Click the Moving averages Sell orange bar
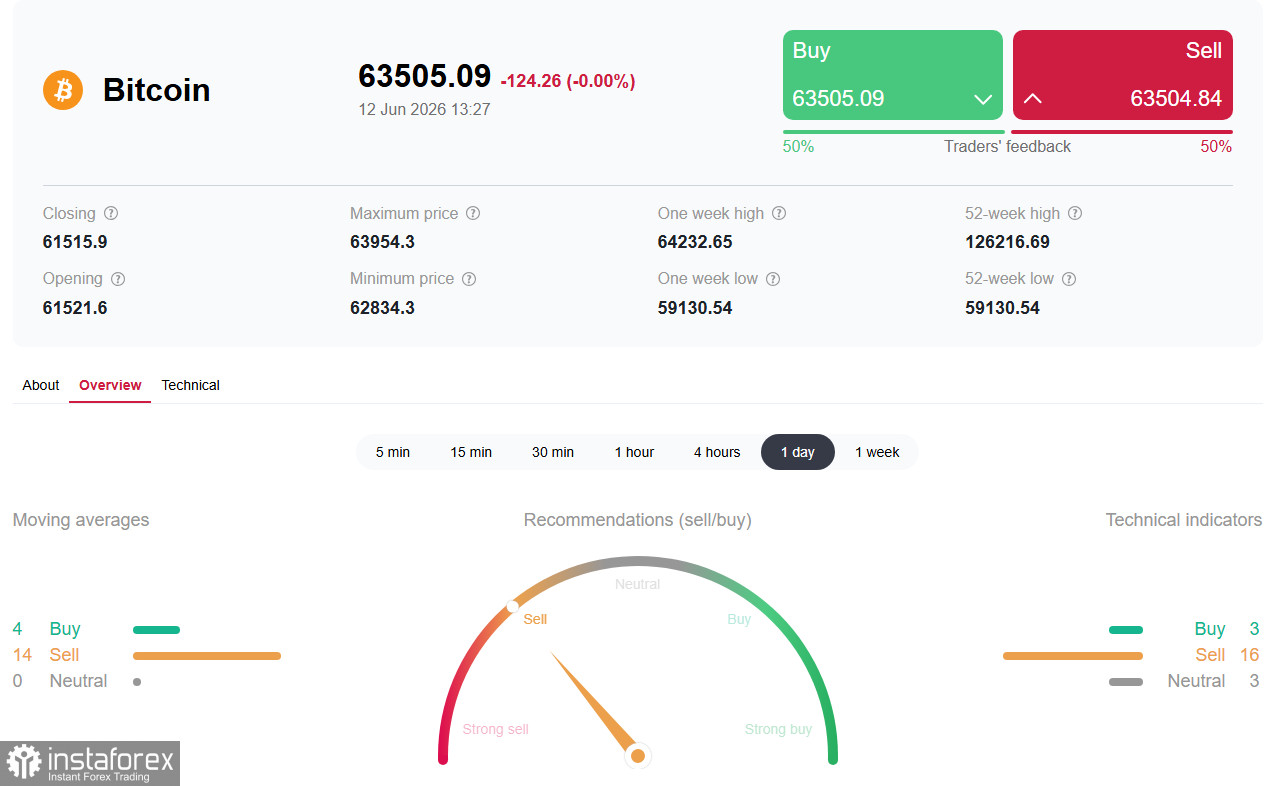The height and width of the screenshot is (786, 1280). pyautogui.click(x=207, y=656)
